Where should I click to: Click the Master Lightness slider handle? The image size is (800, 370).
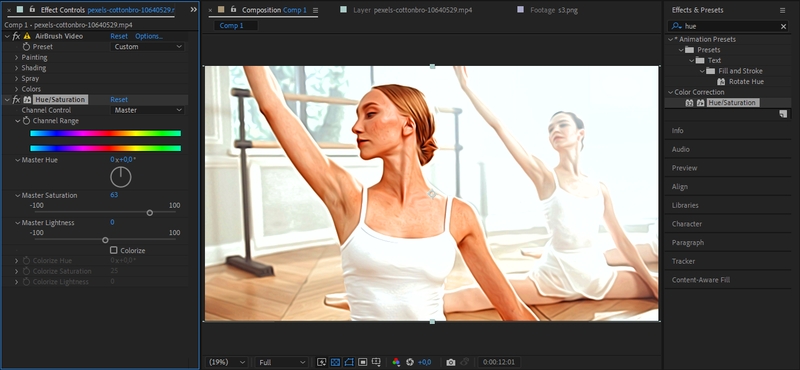coord(105,240)
